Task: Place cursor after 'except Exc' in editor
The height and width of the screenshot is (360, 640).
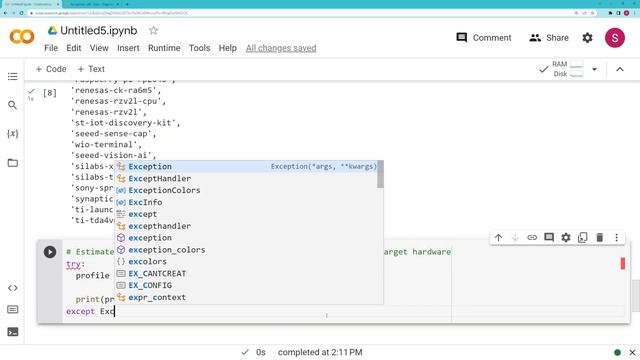Action: coord(115,311)
